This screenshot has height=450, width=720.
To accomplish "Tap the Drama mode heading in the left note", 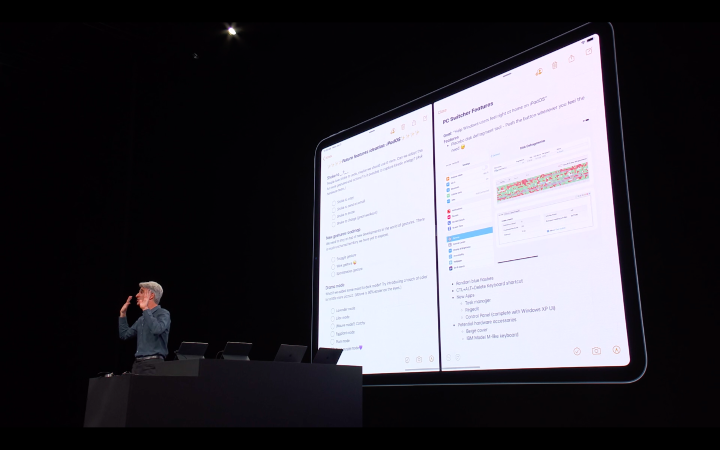I will [335, 286].
